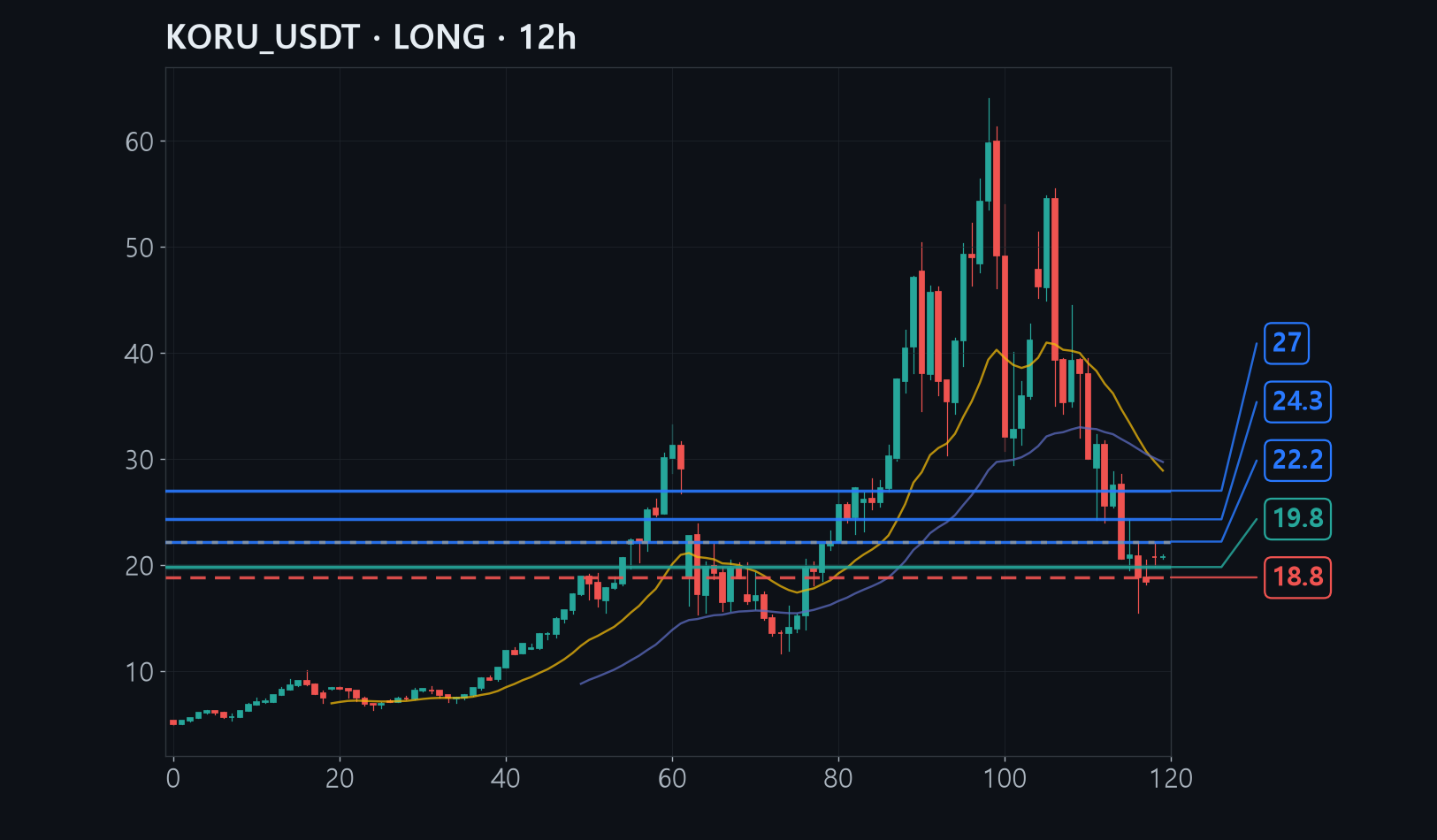Click the y-axis tick label 30
This screenshot has width=1437, height=840.
tap(140, 460)
